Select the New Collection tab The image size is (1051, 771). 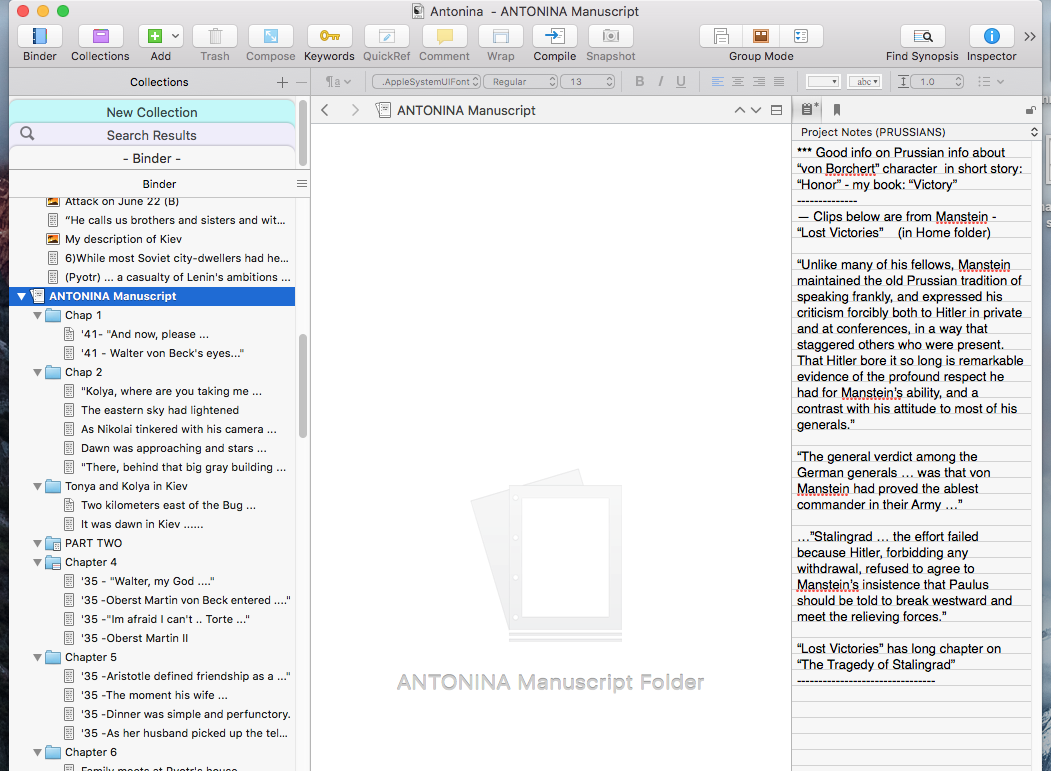pyautogui.click(x=152, y=112)
